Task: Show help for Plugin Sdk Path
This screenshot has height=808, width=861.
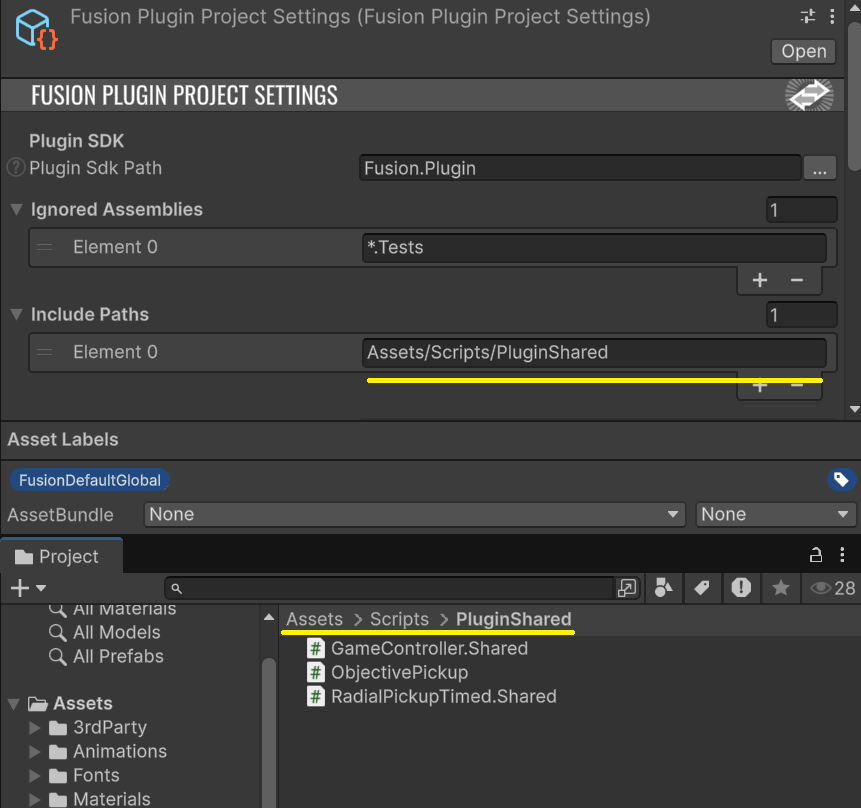Action: [x=15, y=168]
